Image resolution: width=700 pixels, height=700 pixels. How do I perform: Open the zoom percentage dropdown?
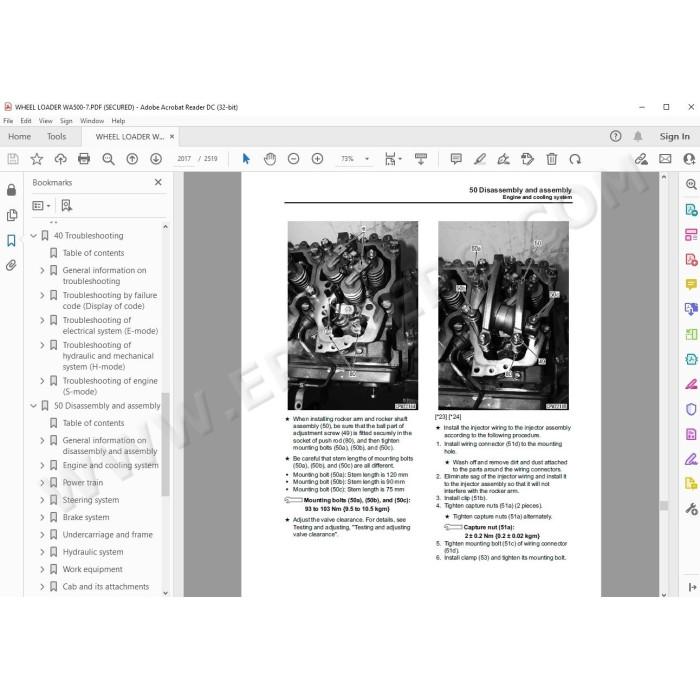367,159
